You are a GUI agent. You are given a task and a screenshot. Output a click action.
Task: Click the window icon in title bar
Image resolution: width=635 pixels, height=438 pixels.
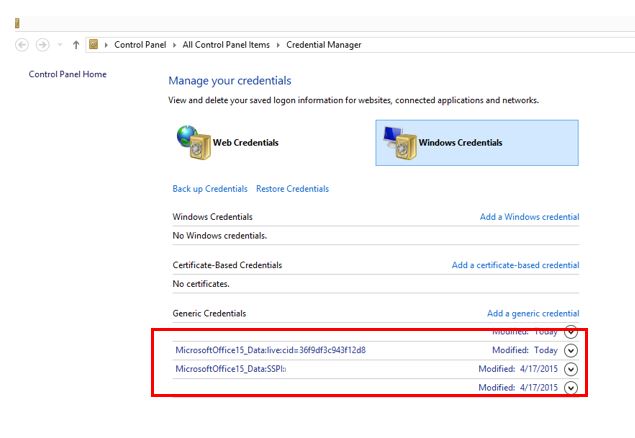17,23
